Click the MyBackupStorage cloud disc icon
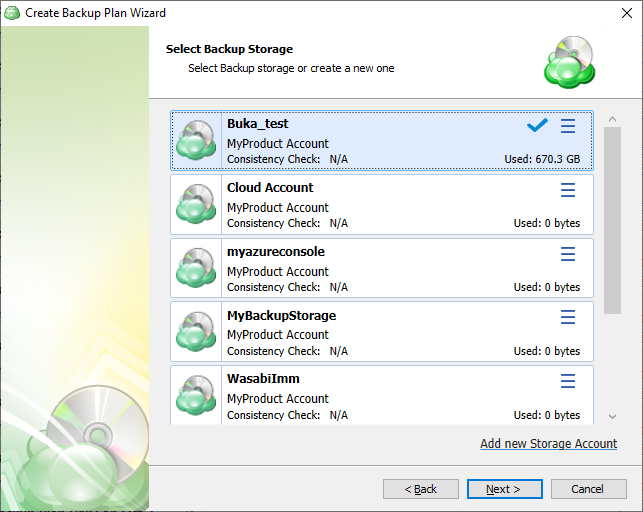Viewport: 643px width, 512px height. pyautogui.click(x=196, y=333)
